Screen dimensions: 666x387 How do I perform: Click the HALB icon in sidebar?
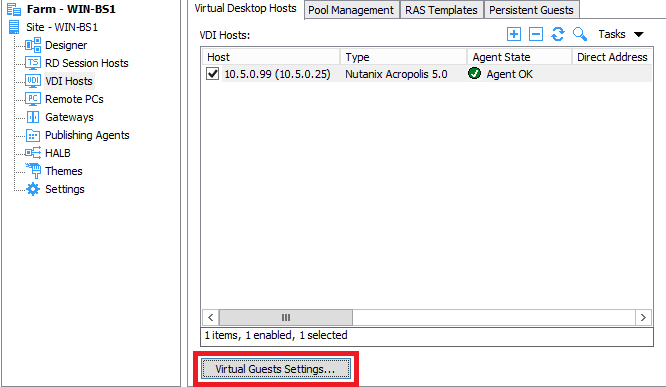(x=33, y=153)
